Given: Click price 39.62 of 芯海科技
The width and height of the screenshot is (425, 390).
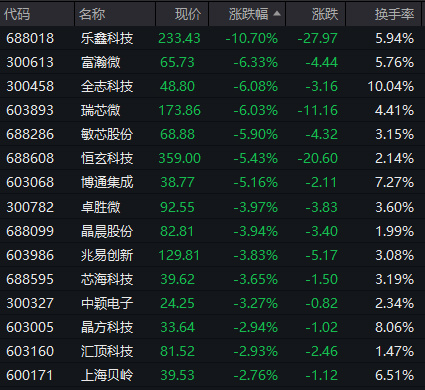Looking at the screenshot, I should [177, 279].
